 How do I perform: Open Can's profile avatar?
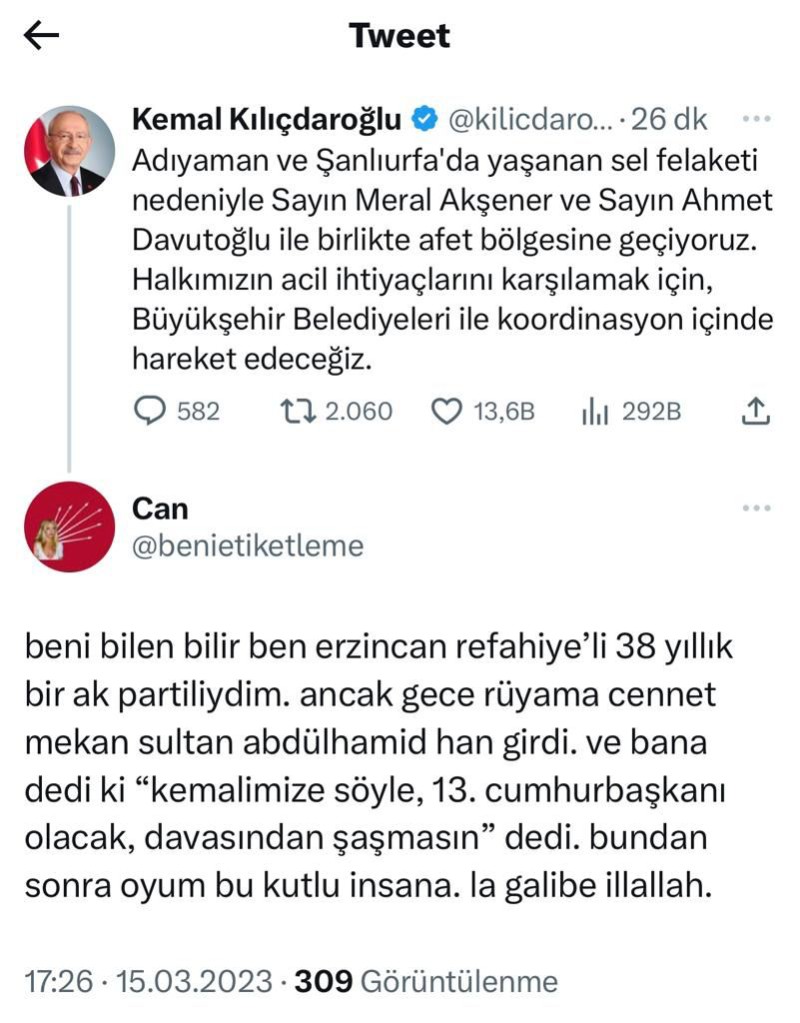click(70, 527)
